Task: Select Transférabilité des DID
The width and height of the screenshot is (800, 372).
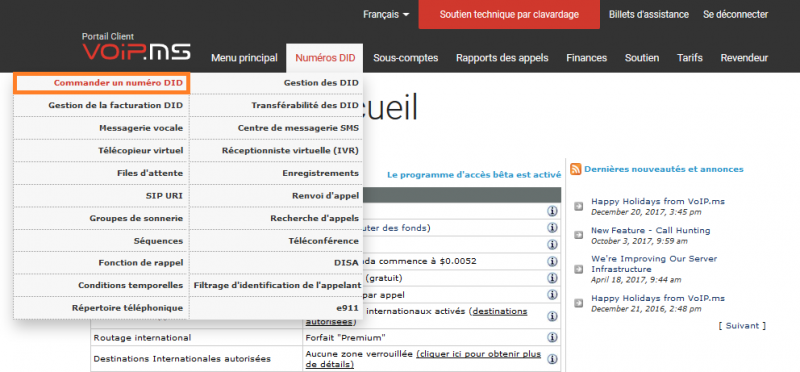Action: (x=276, y=106)
